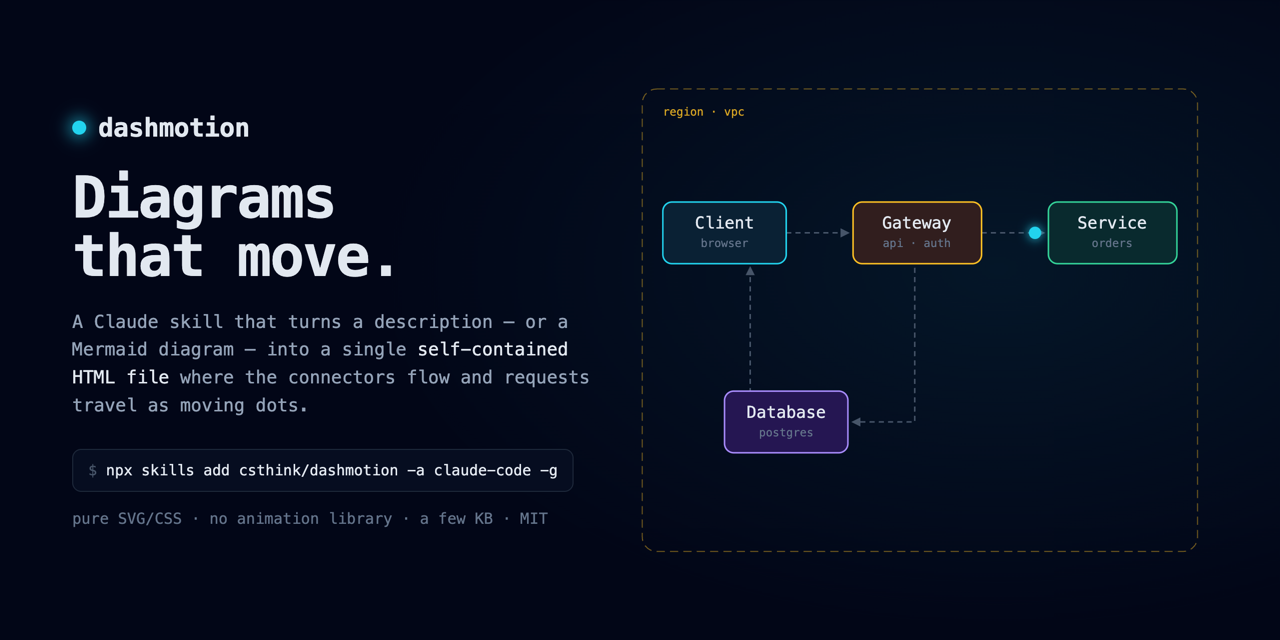Screen dimensions: 1280x640
Task: Select the Gateway api auth node
Action: (917, 233)
